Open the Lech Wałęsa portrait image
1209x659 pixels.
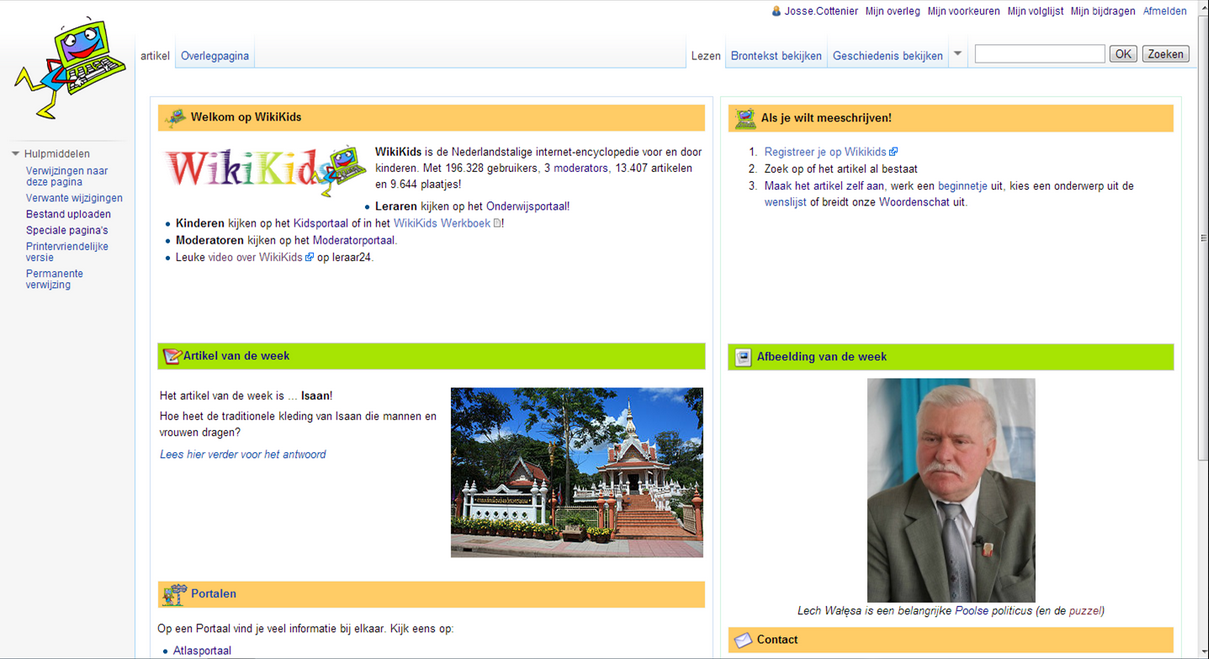pos(951,490)
